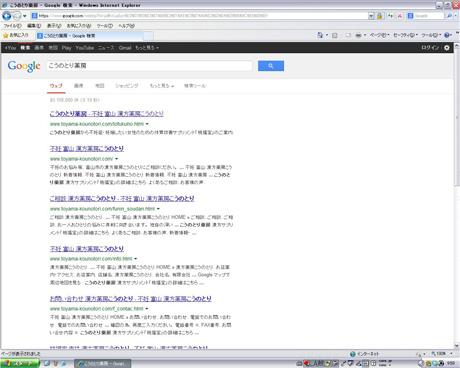Open the セーフティ command bar dropdown
Image resolution: width=460 pixels, height=368 pixels.
[x=405, y=35]
